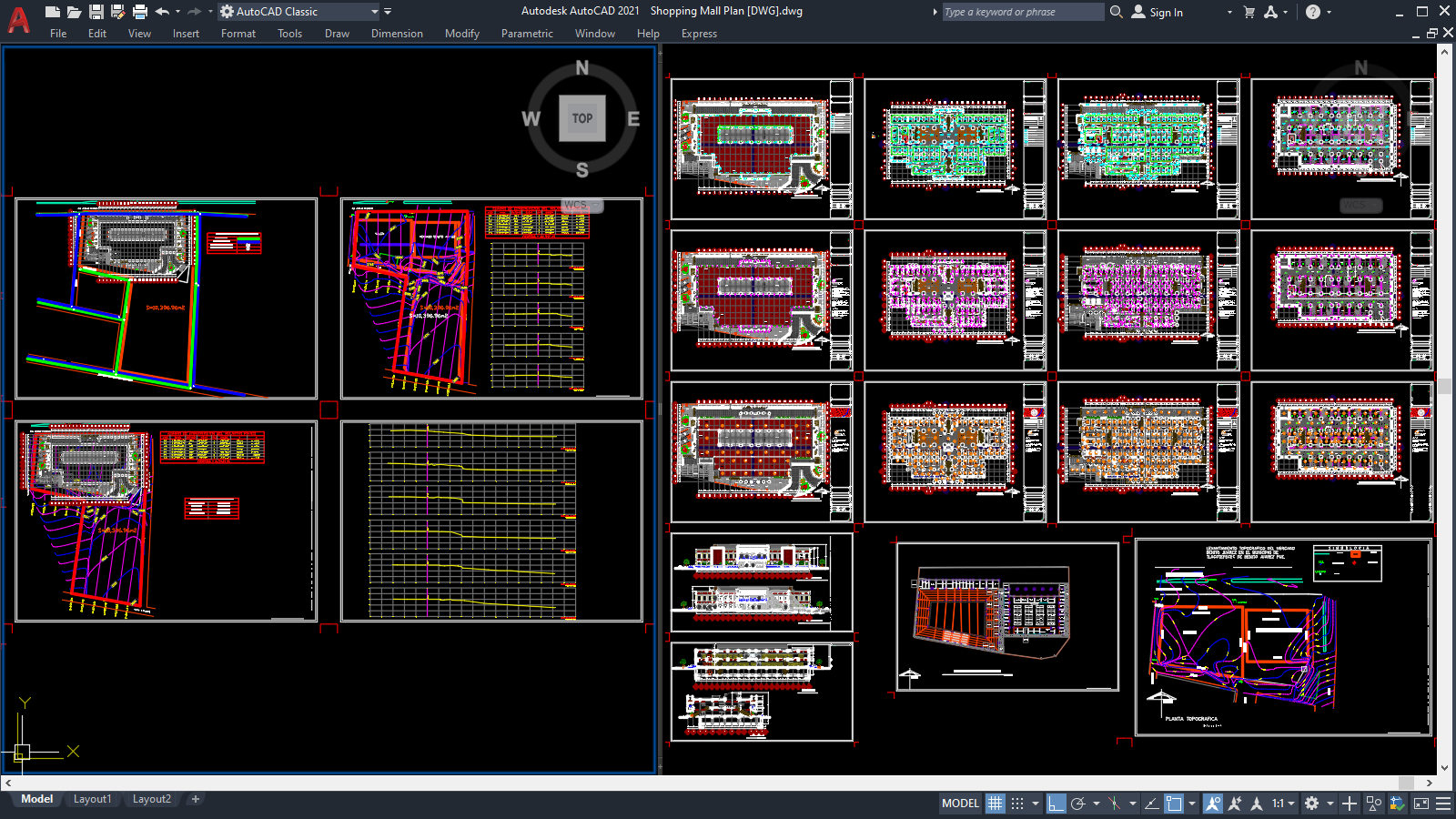1456x819 pixels.
Task: Click the Undo arrow icon
Action: [162, 12]
